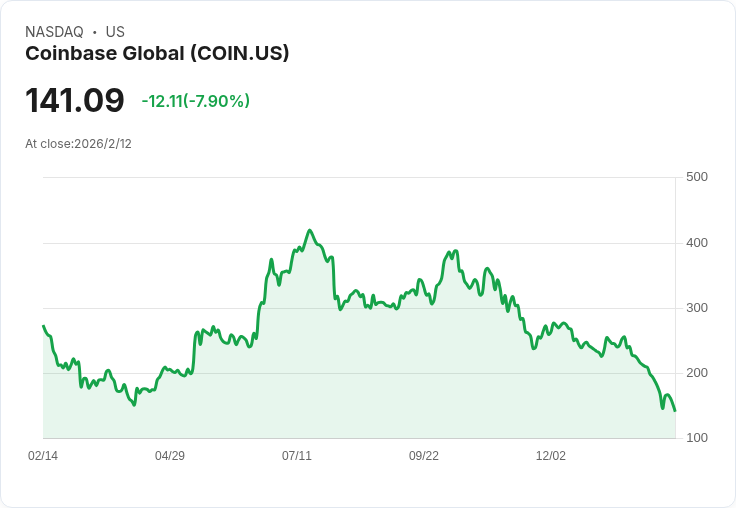Click the 400 y-axis label

[697, 243]
